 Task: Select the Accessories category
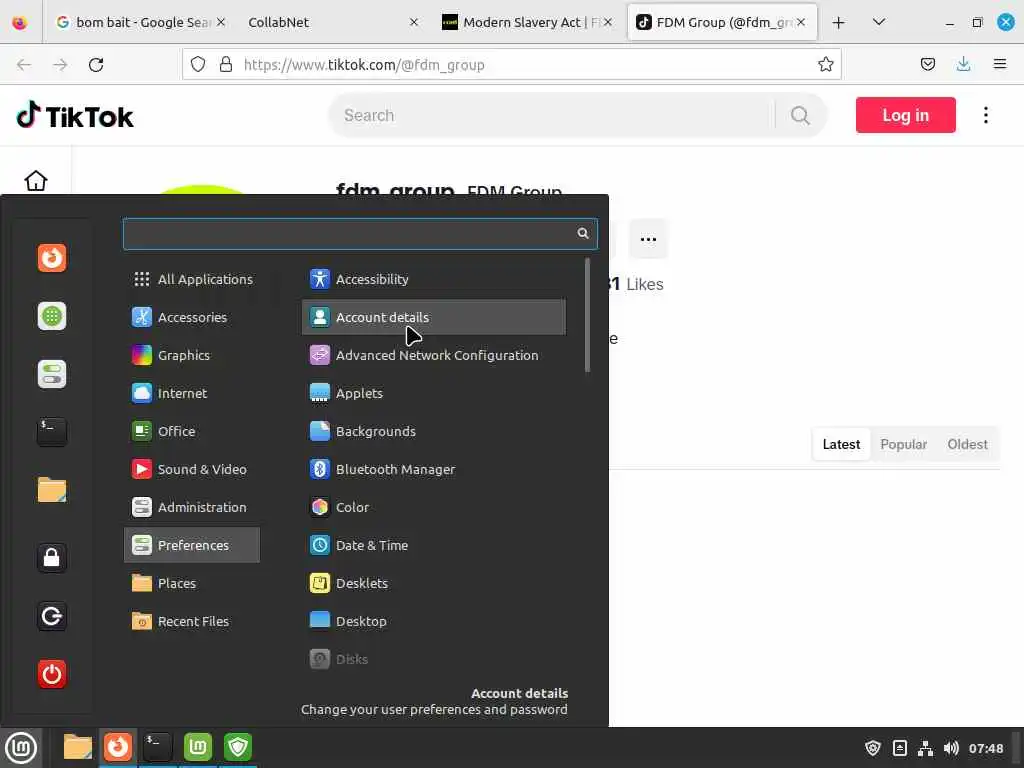click(192, 317)
